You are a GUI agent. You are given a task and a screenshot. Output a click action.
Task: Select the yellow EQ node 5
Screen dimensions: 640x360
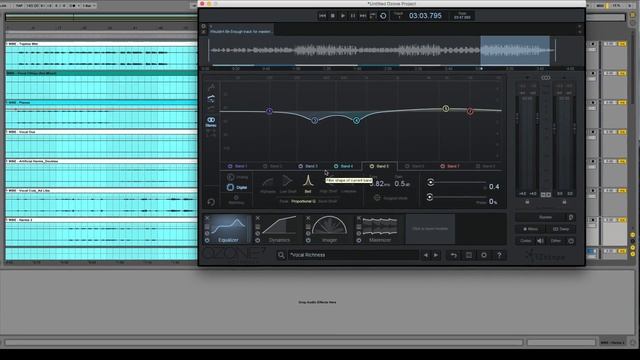pos(446,109)
